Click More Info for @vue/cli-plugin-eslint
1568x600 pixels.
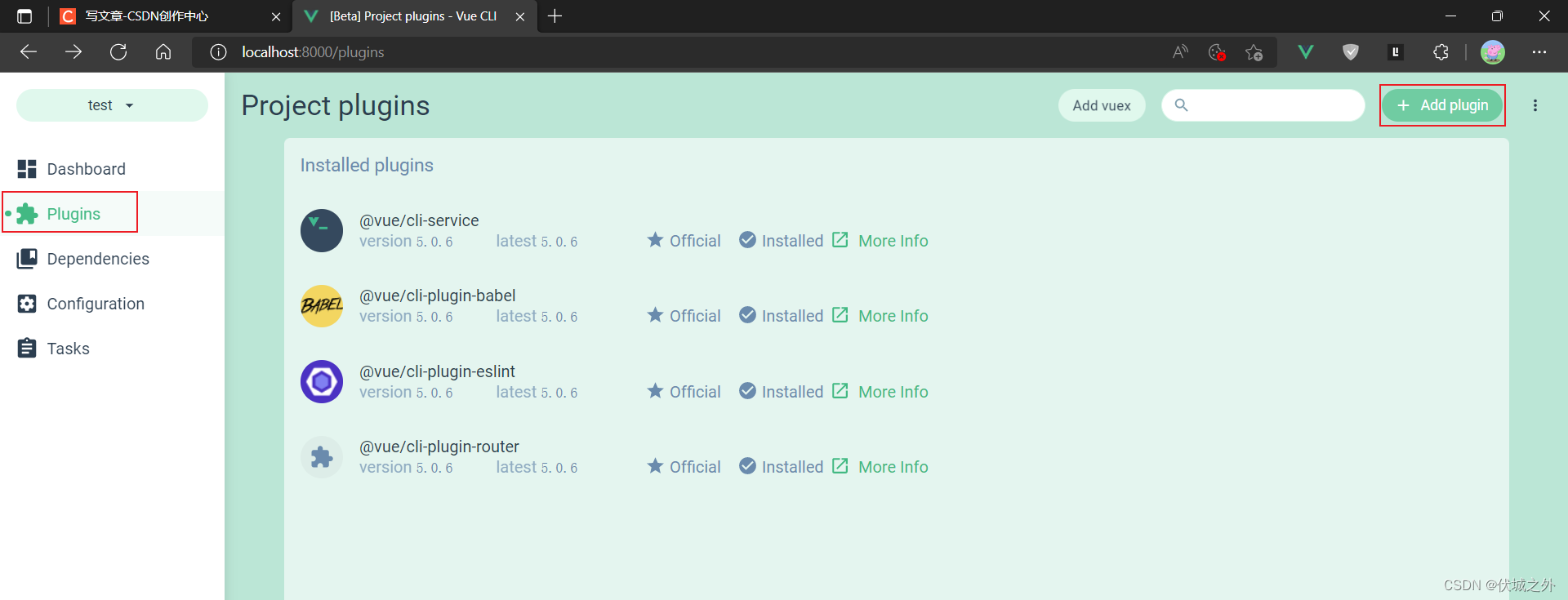point(893,391)
